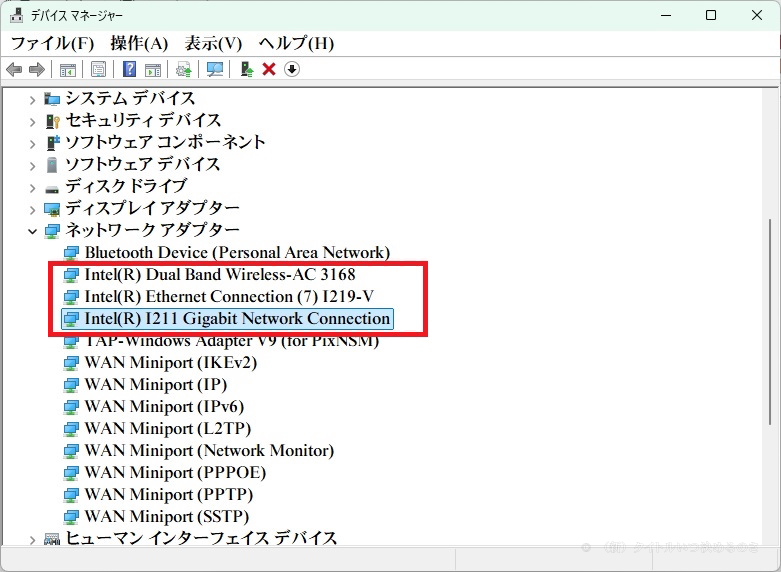The height and width of the screenshot is (572, 781).
Task: Click the blue Help question-mark icon
Action: 130,69
